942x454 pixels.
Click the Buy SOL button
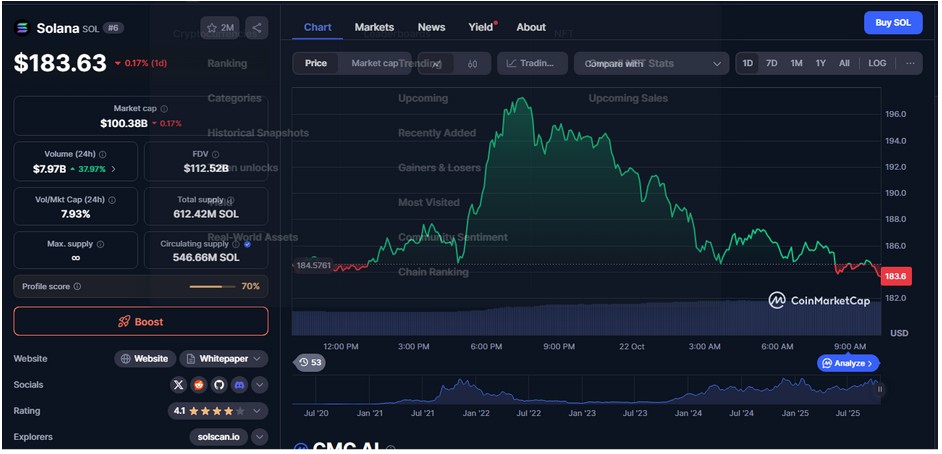[892, 23]
